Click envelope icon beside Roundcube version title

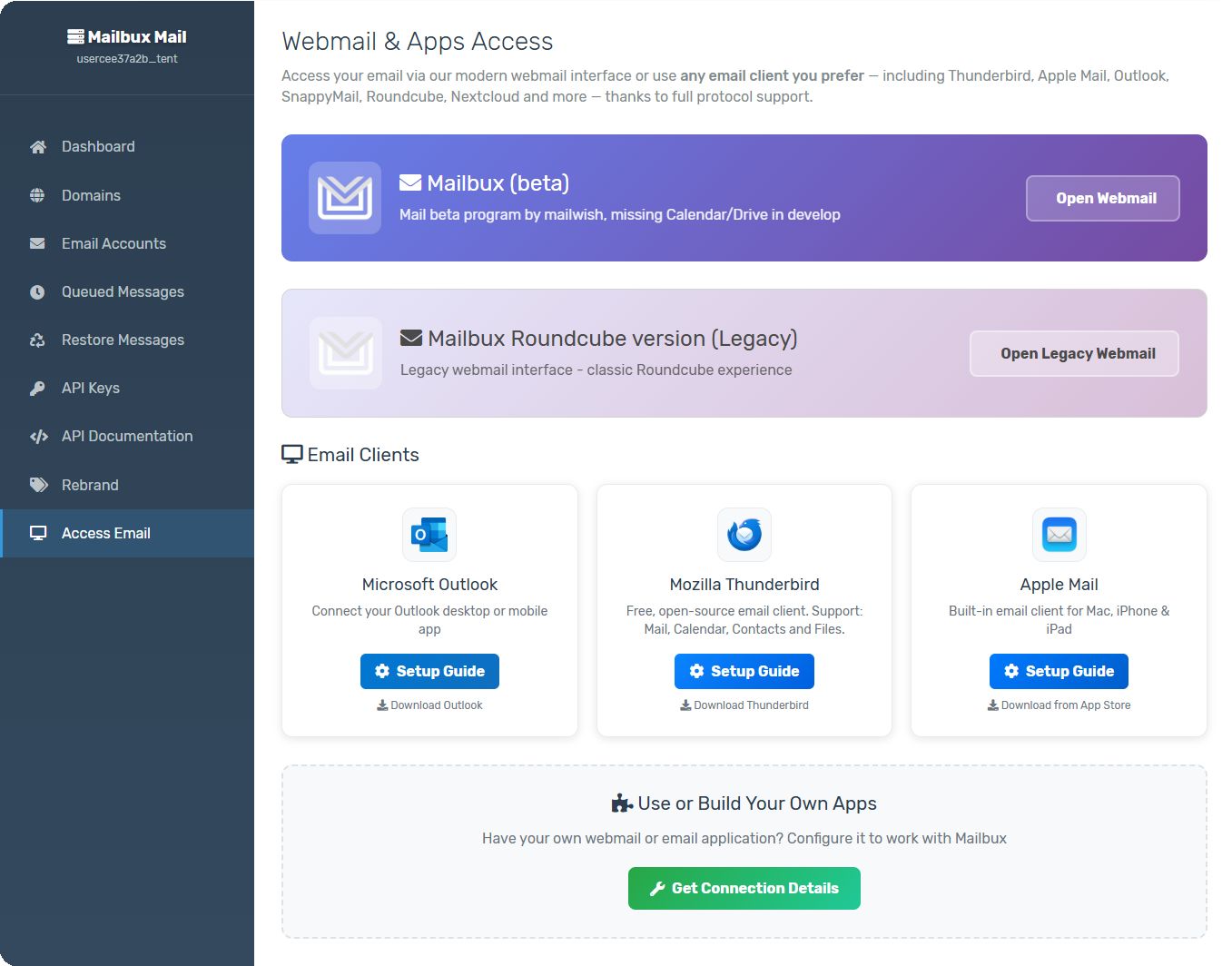[411, 338]
